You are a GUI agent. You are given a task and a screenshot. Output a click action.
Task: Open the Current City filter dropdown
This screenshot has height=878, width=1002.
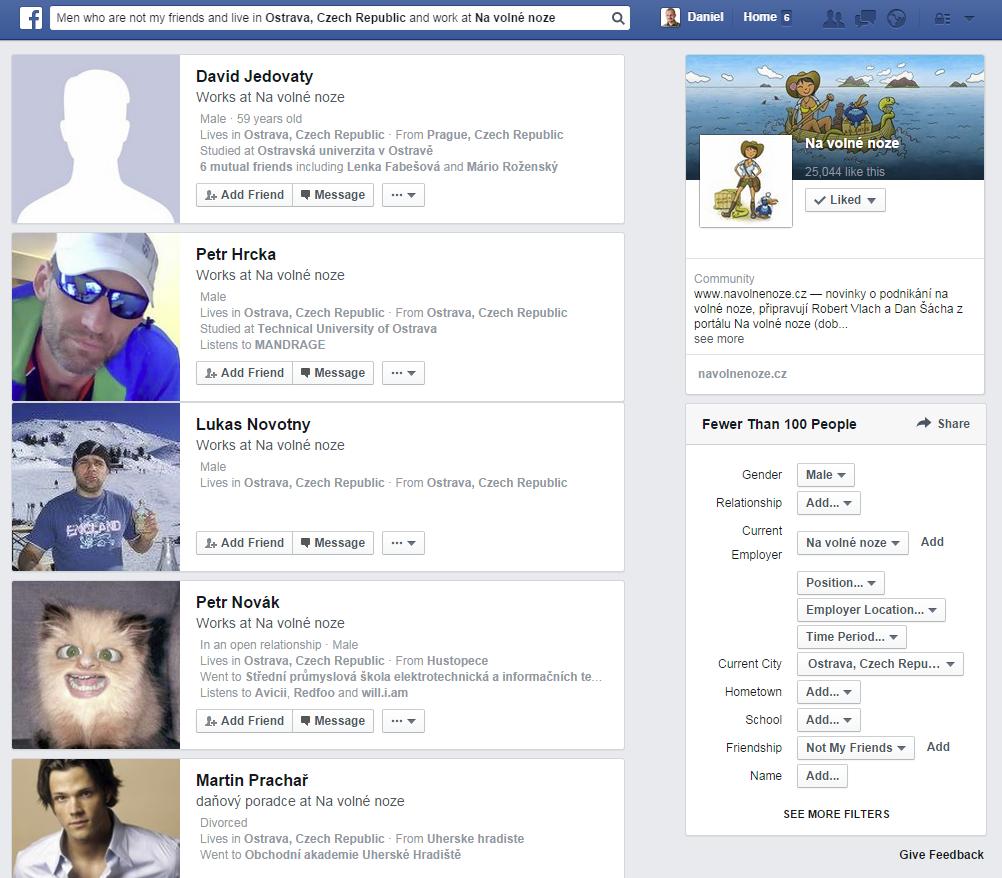(x=880, y=664)
